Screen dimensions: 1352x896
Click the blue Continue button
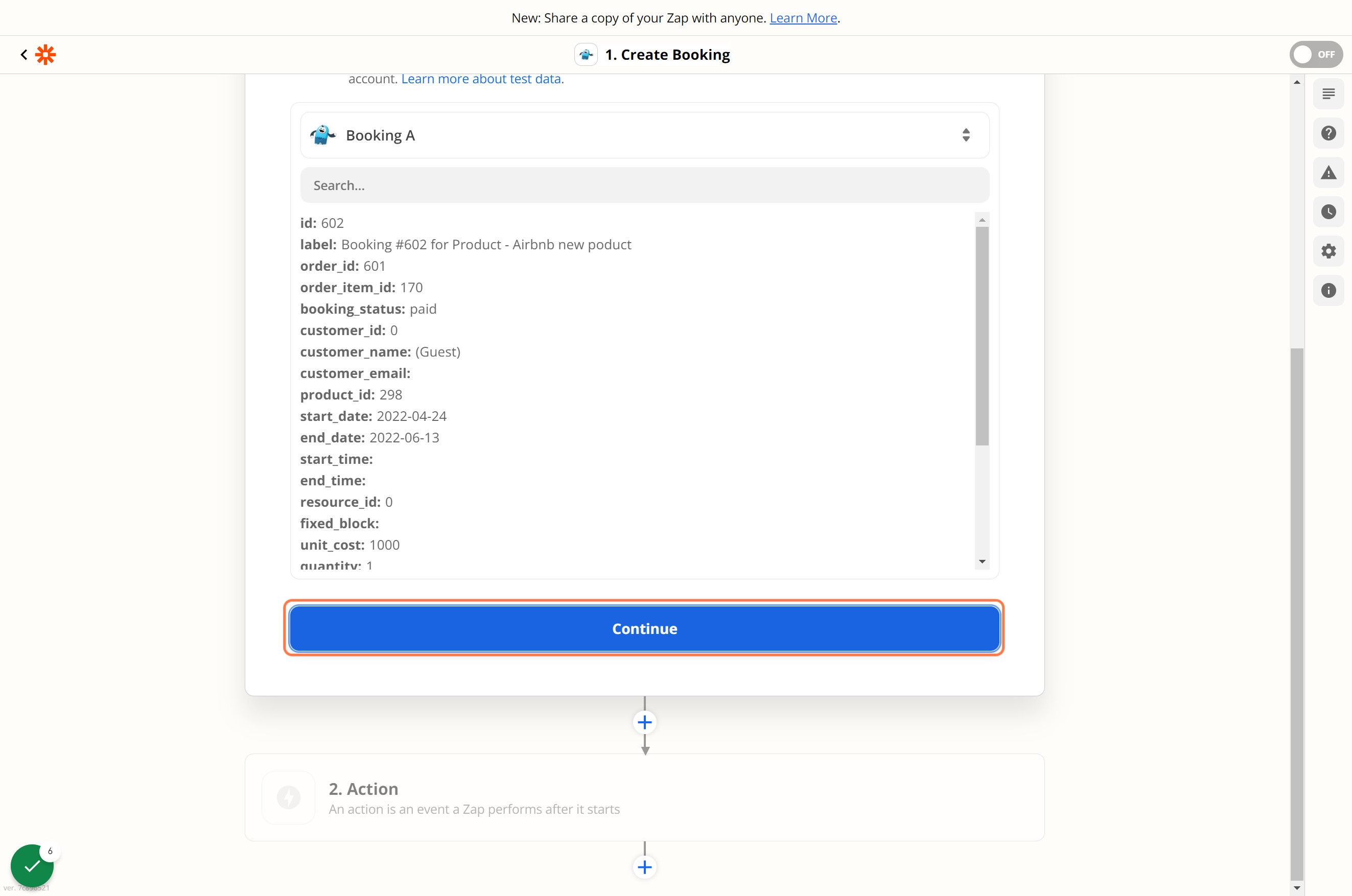coord(644,628)
